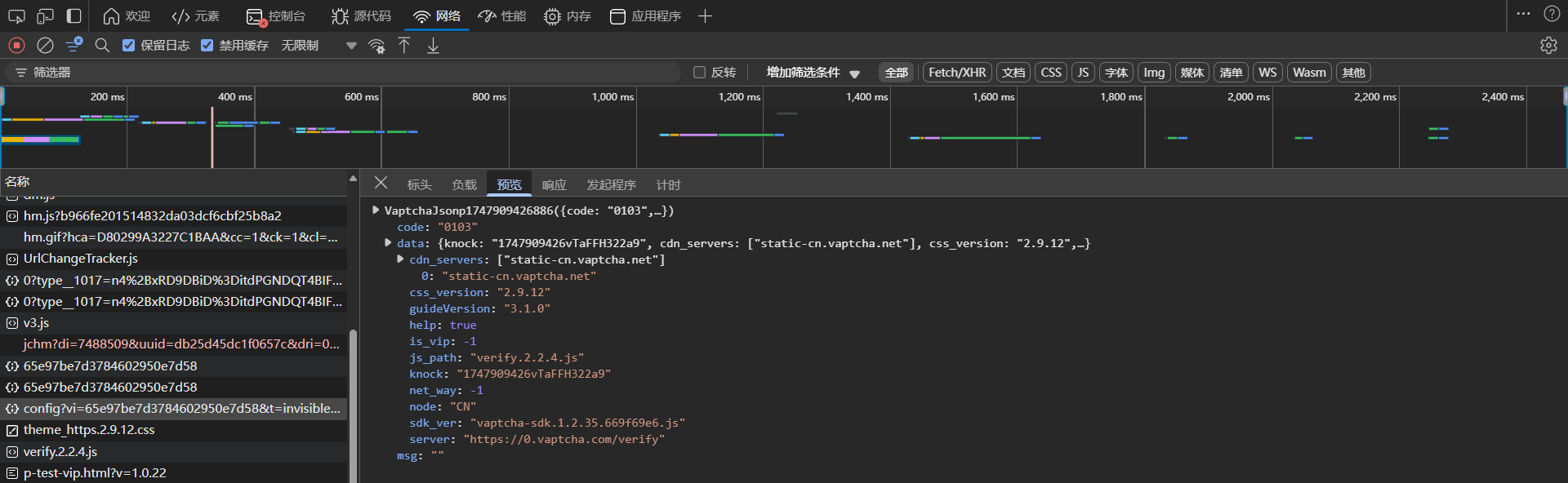1568x483 pixels.
Task: Switch to the 响应 tab
Action: coord(554,185)
